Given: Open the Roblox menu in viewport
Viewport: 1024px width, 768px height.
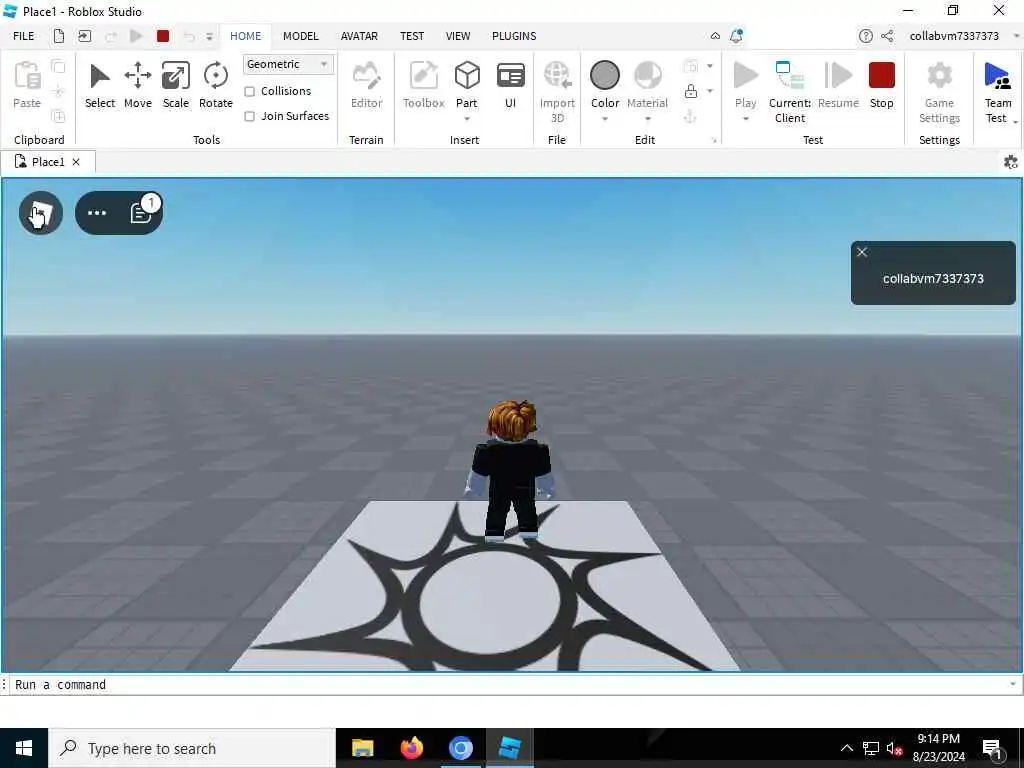Looking at the screenshot, I should [40, 213].
